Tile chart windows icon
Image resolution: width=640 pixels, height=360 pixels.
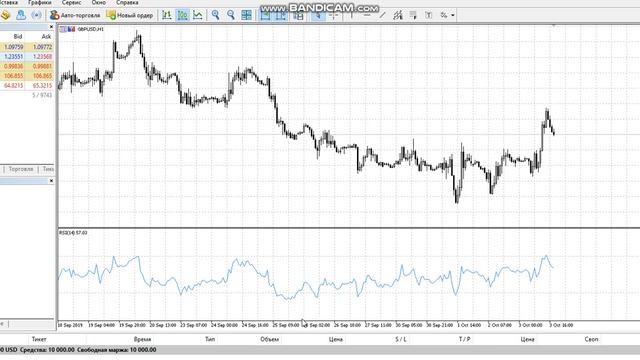point(247,15)
